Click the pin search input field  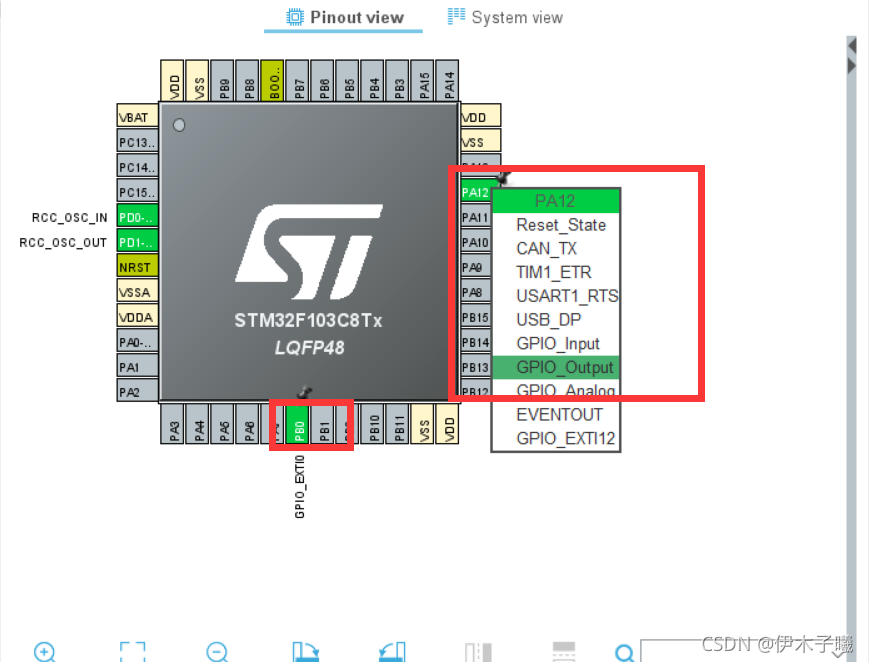(x=743, y=651)
